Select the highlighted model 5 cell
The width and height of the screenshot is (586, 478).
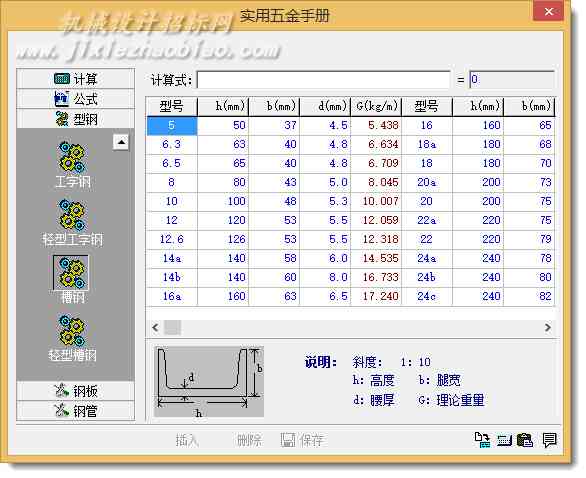pos(172,126)
